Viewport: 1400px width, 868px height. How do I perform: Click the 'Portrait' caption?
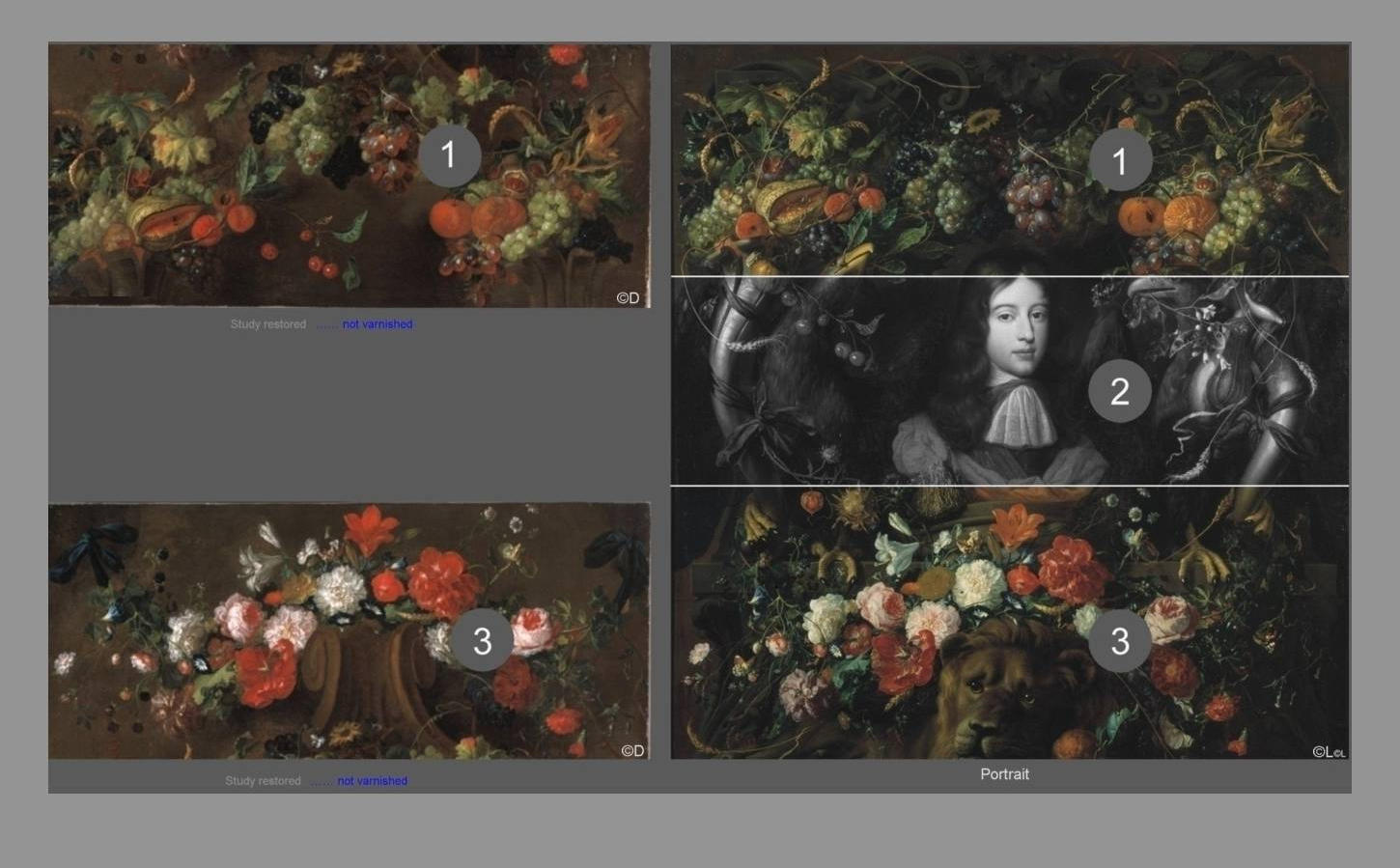[1004, 774]
